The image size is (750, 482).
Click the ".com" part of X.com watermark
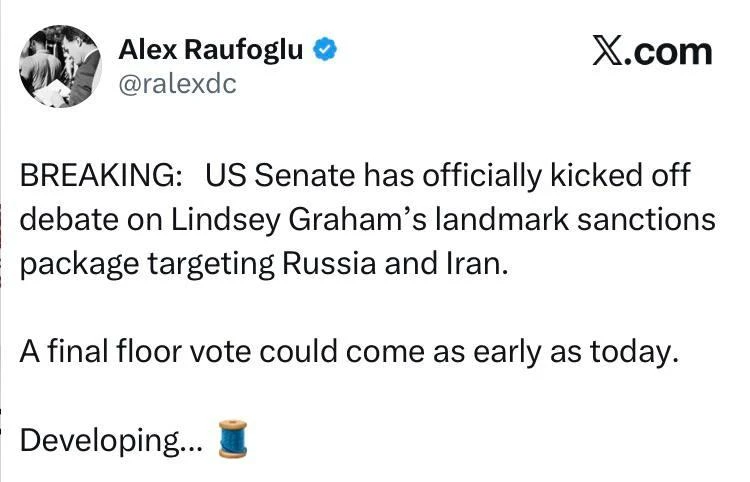pyautogui.click(x=668, y=51)
